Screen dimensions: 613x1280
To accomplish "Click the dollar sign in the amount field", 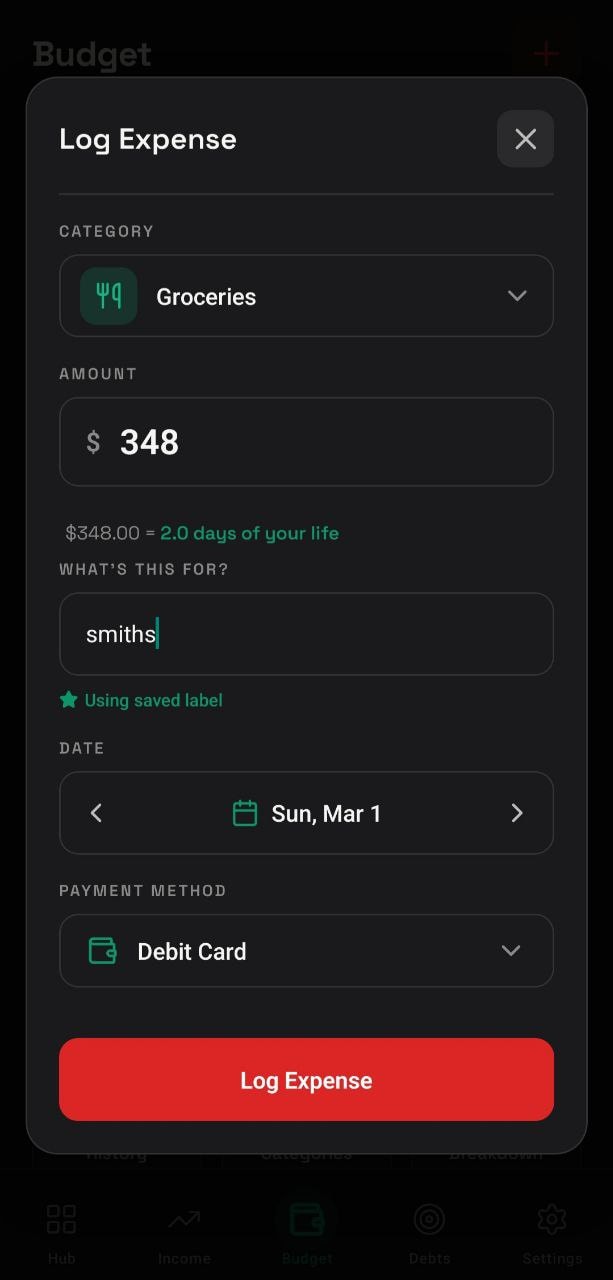I will (x=93, y=442).
